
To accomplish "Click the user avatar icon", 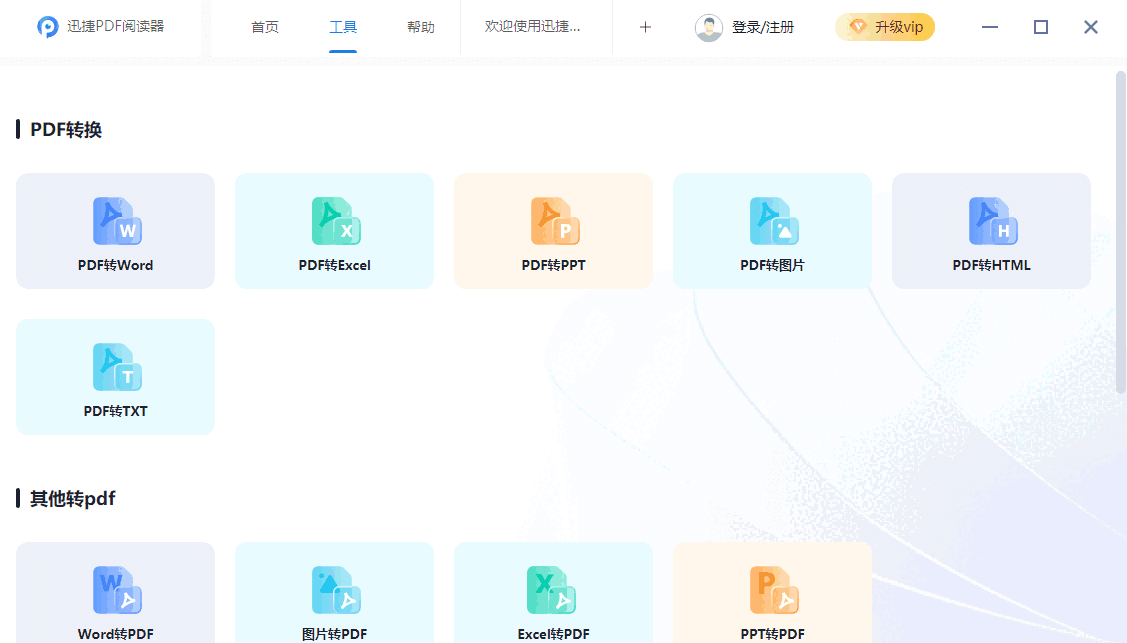I will pyautogui.click(x=709, y=27).
